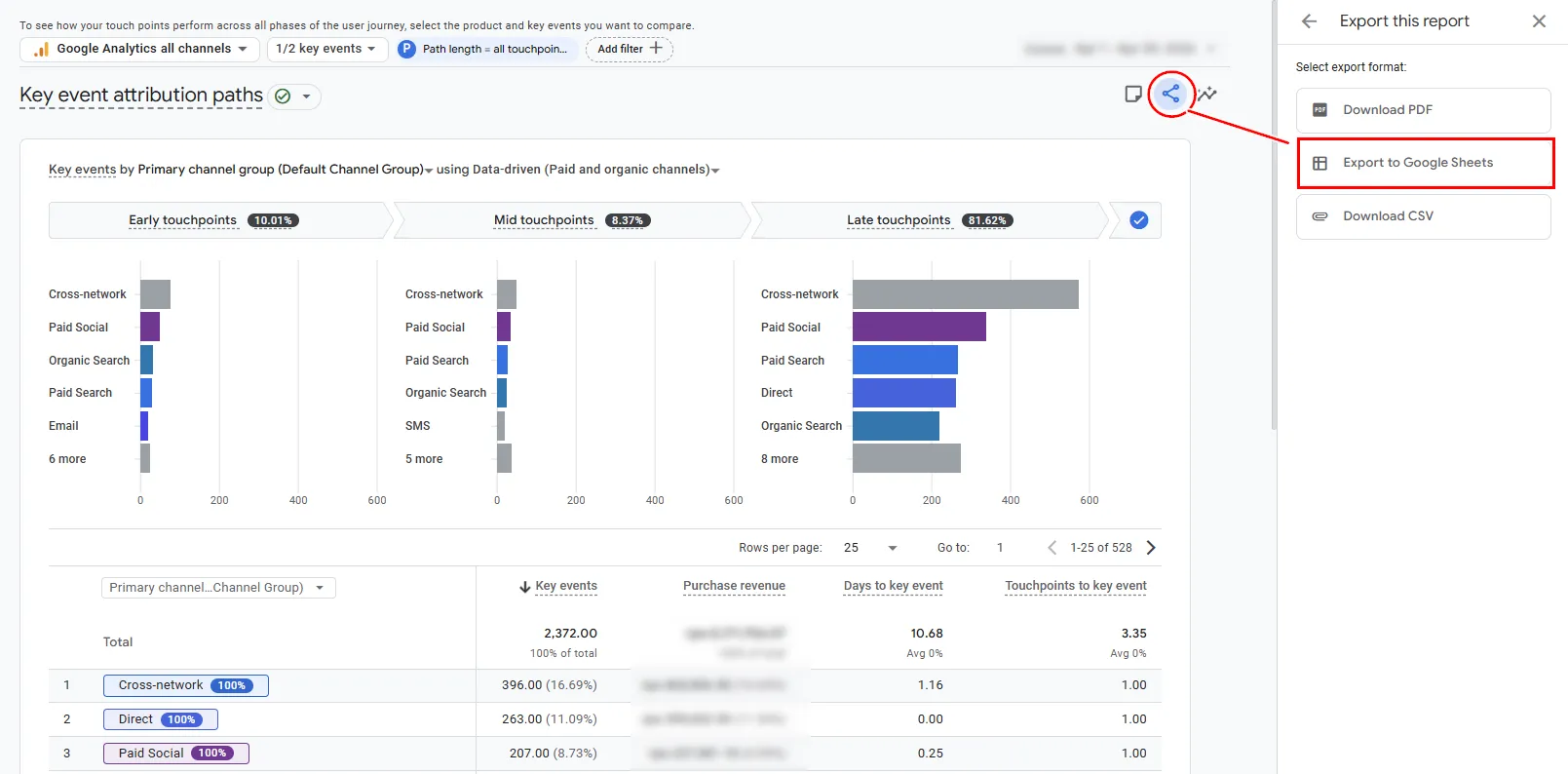This screenshot has width=1568, height=774.
Task: Toggle the blue checkmark beside Late touchpoints
Action: pos(1138,220)
